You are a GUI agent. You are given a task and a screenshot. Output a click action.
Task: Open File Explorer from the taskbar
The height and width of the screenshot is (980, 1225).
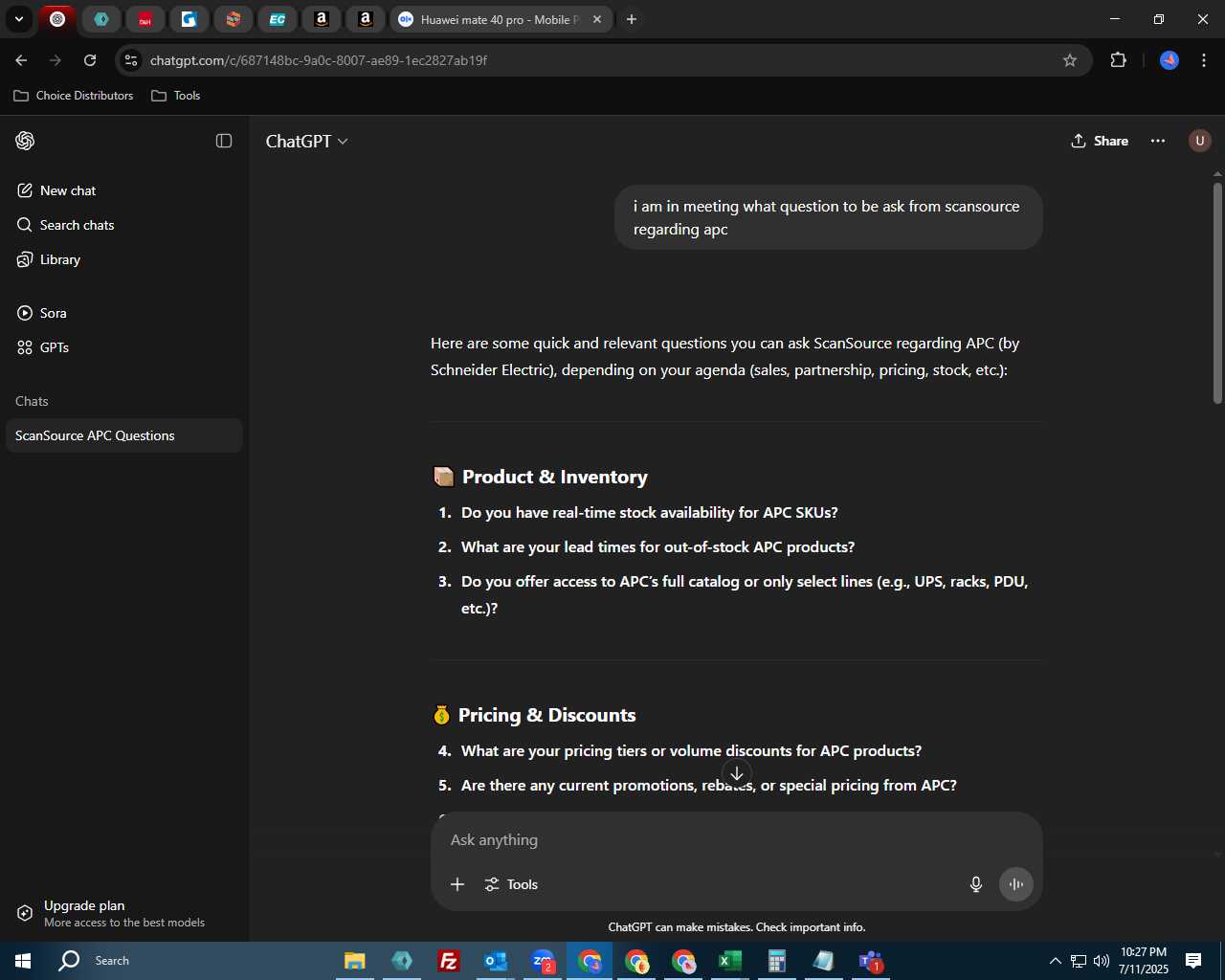coord(355,961)
